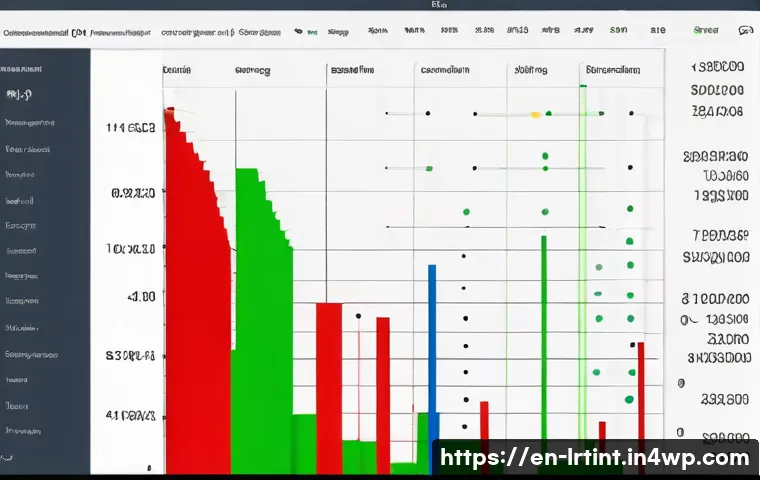
Task: Open the second item in the left sidebar
Action: pyautogui.click(x=17, y=96)
